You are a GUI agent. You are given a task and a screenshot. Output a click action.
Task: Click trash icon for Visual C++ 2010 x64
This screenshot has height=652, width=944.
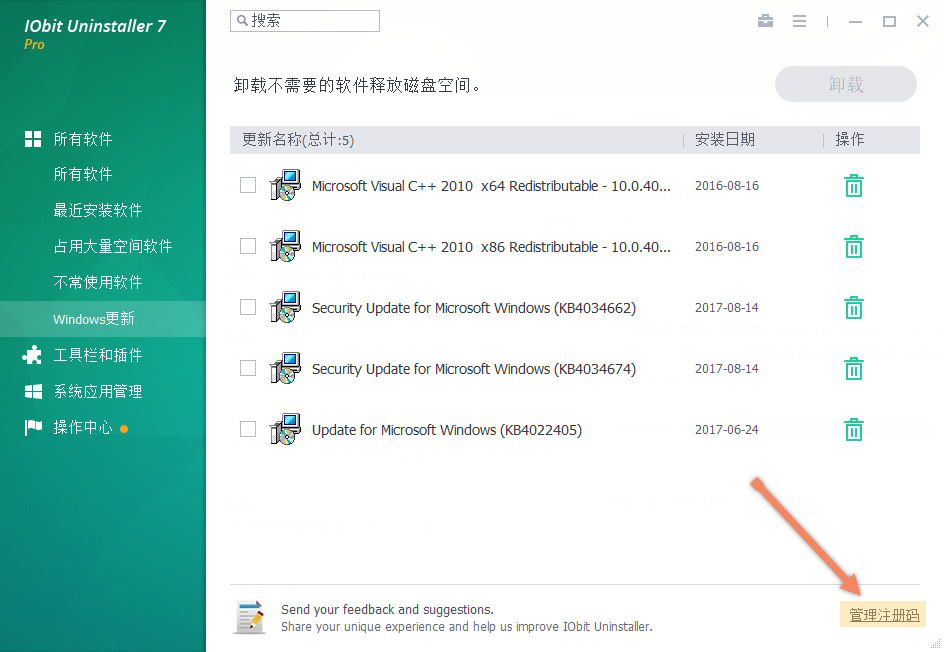[x=854, y=186]
